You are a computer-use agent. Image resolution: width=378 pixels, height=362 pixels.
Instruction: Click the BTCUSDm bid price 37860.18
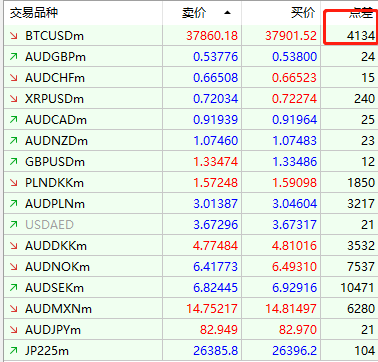[x=212, y=36]
